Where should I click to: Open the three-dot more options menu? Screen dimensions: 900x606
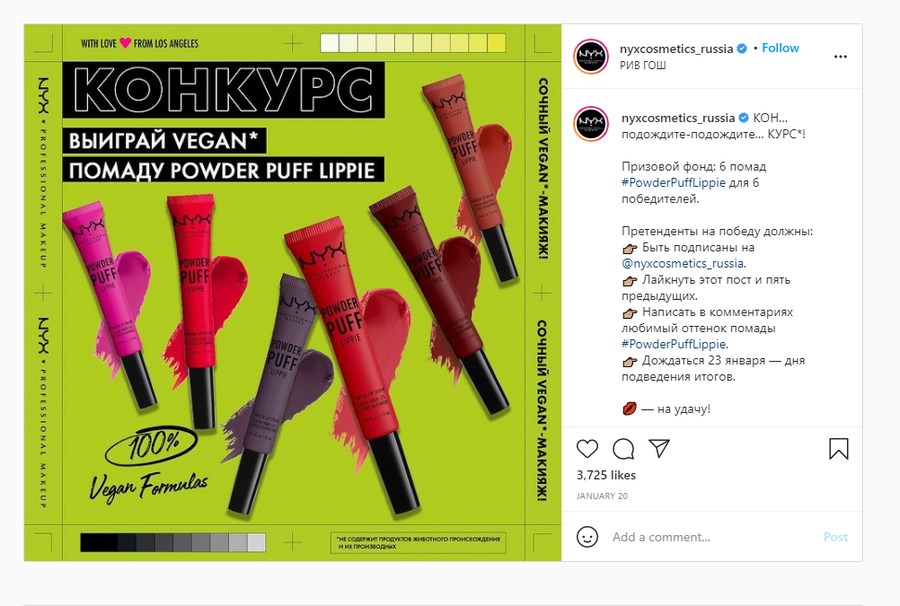840,56
